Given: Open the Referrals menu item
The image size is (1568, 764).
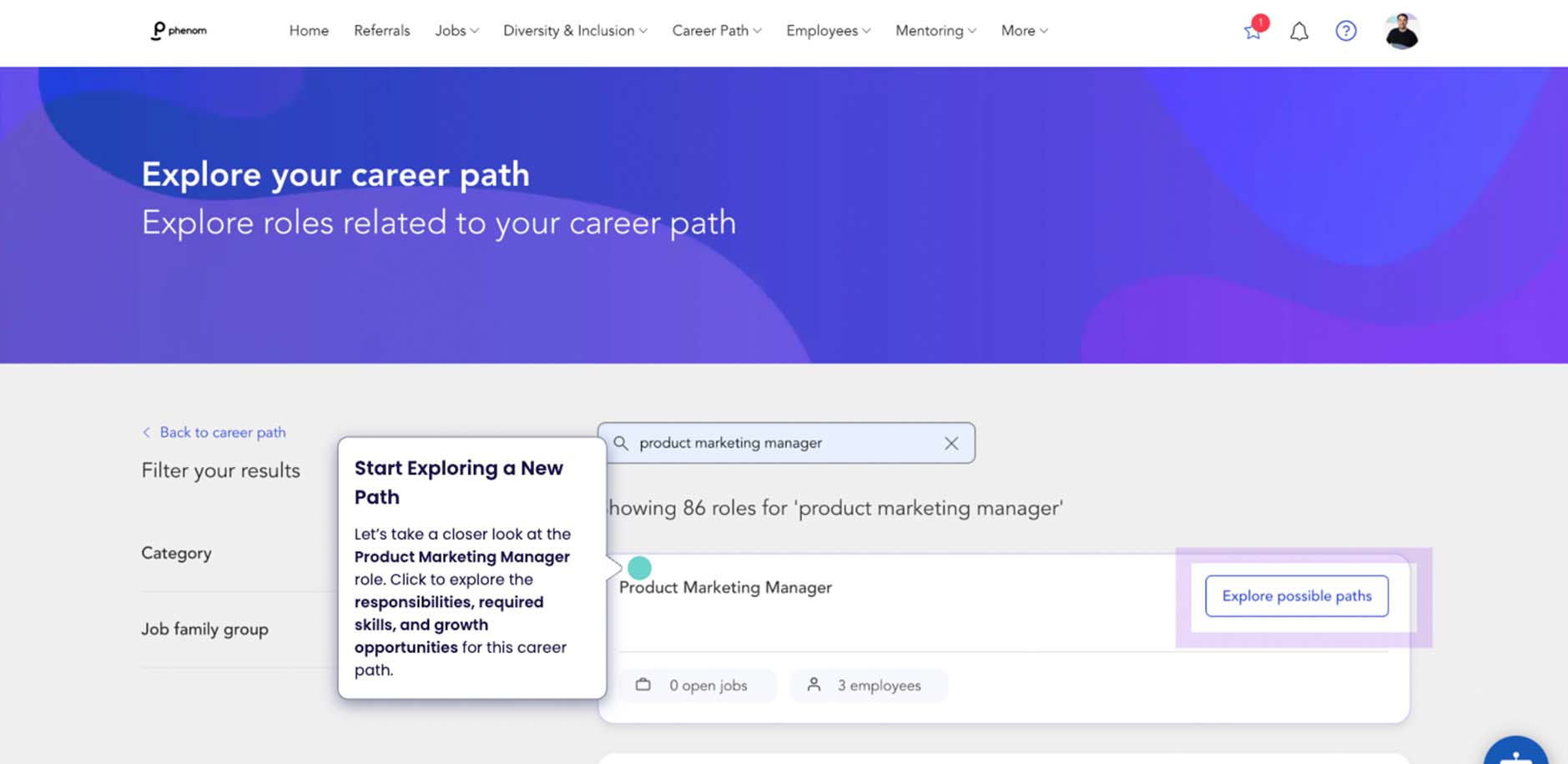Looking at the screenshot, I should click(382, 31).
